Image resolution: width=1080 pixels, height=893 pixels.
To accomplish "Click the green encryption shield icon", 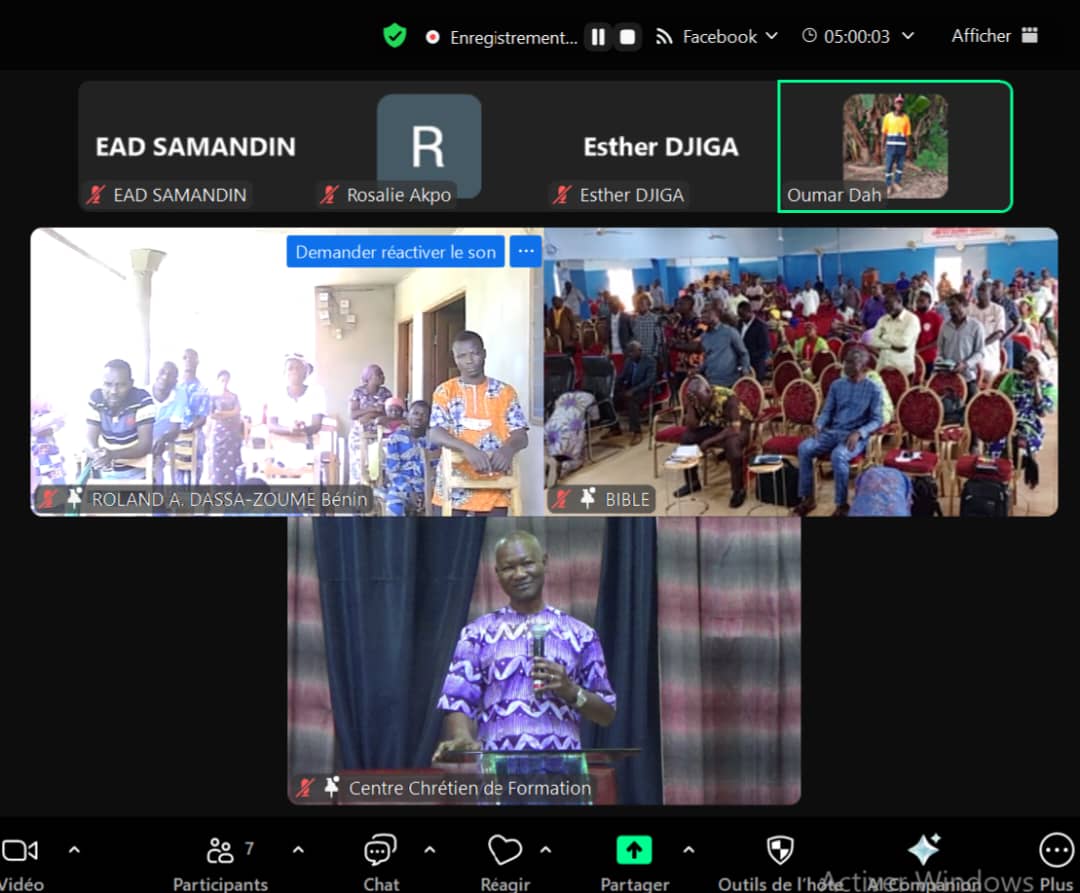I will point(395,36).
